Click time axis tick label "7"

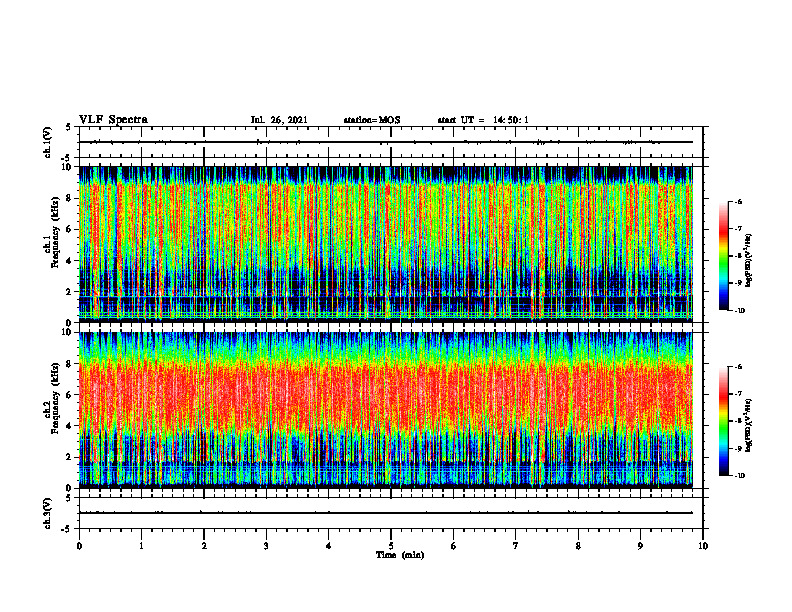click(x=516, y=546)
